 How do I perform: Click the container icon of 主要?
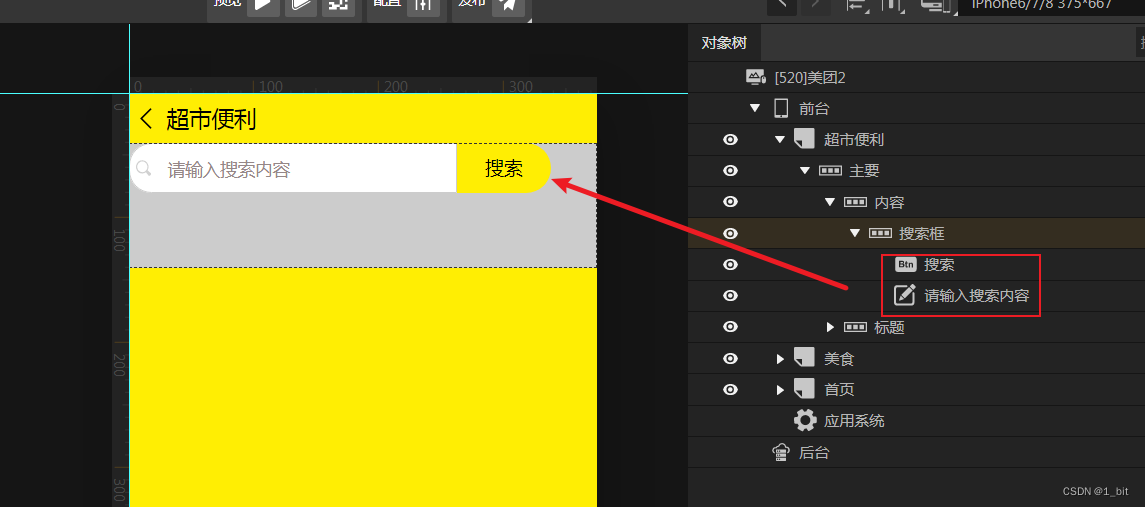[x=830, y=171]
